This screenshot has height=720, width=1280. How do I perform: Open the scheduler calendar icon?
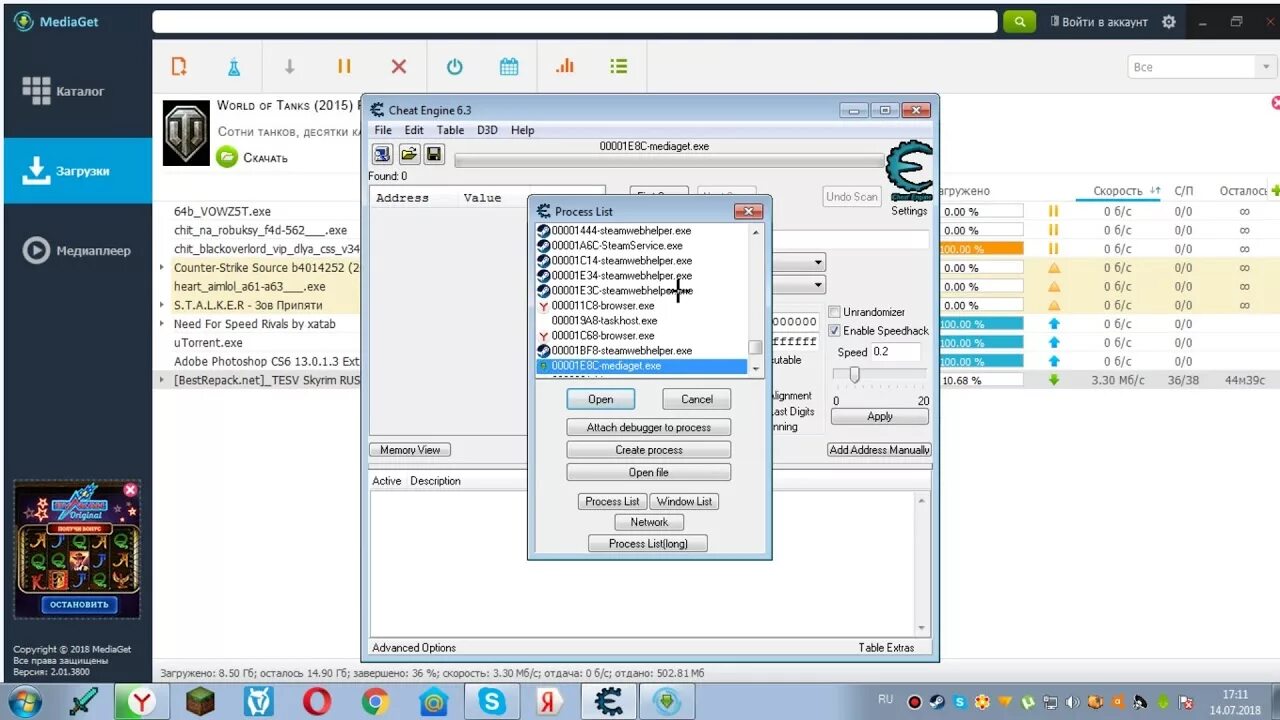[x=509, y=67]
